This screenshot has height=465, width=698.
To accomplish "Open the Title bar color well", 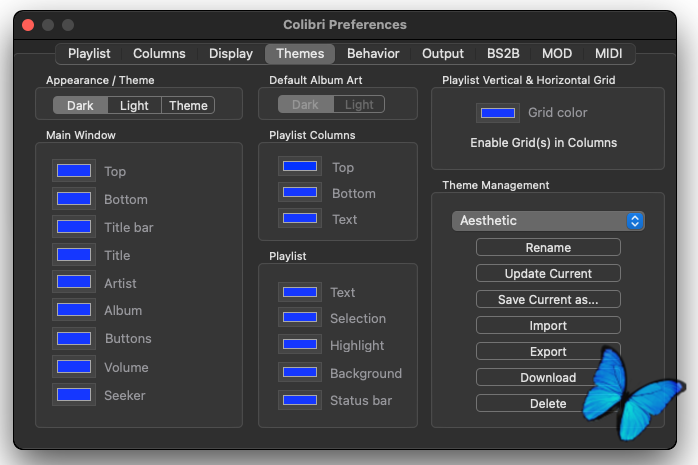I will click(74, 227).
